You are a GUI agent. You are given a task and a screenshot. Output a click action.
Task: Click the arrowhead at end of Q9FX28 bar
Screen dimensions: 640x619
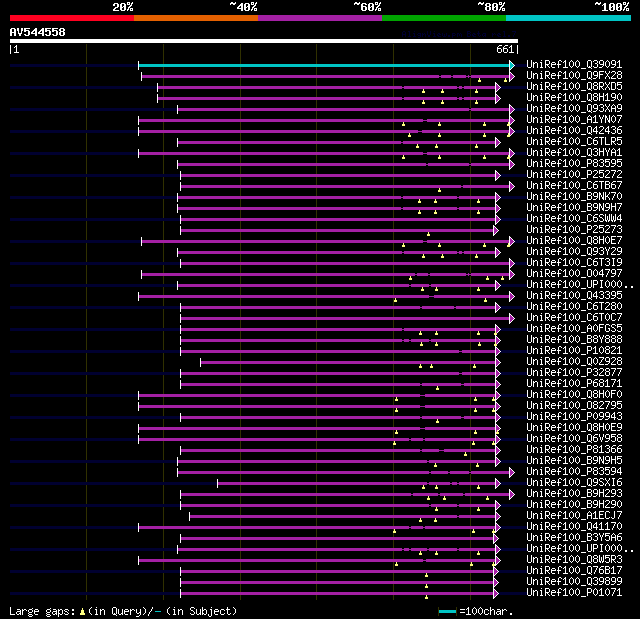coord(512,76)
